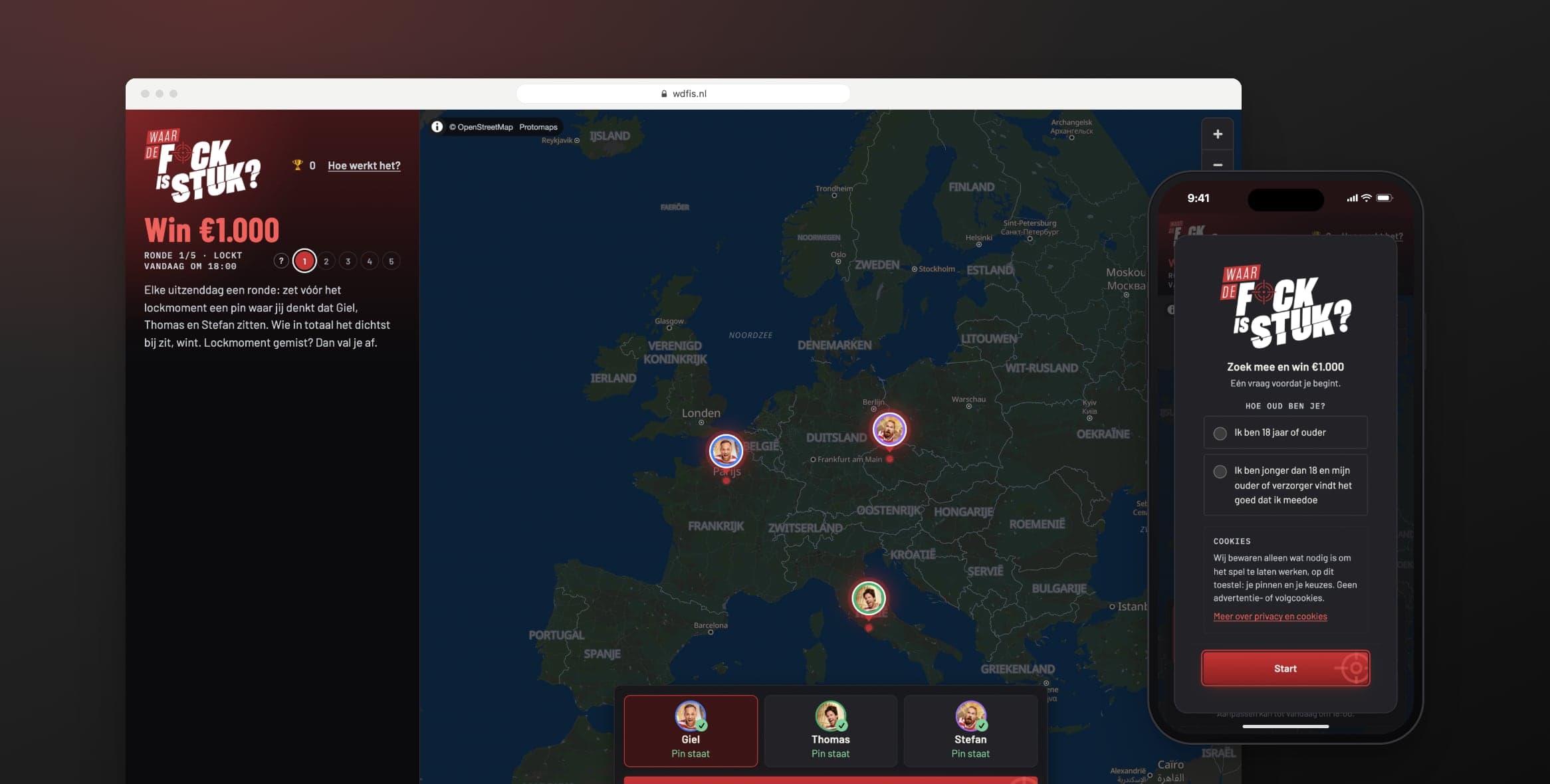This screenshot has height=784, width=1550.
Task: Select the avatar pin over Italy
Action: click(868, 598)
